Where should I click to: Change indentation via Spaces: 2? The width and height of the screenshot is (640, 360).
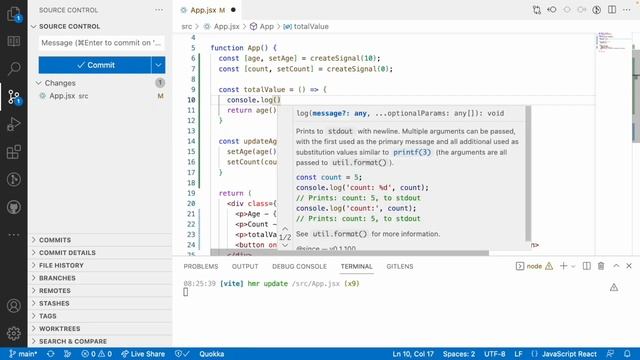[459, 354]
